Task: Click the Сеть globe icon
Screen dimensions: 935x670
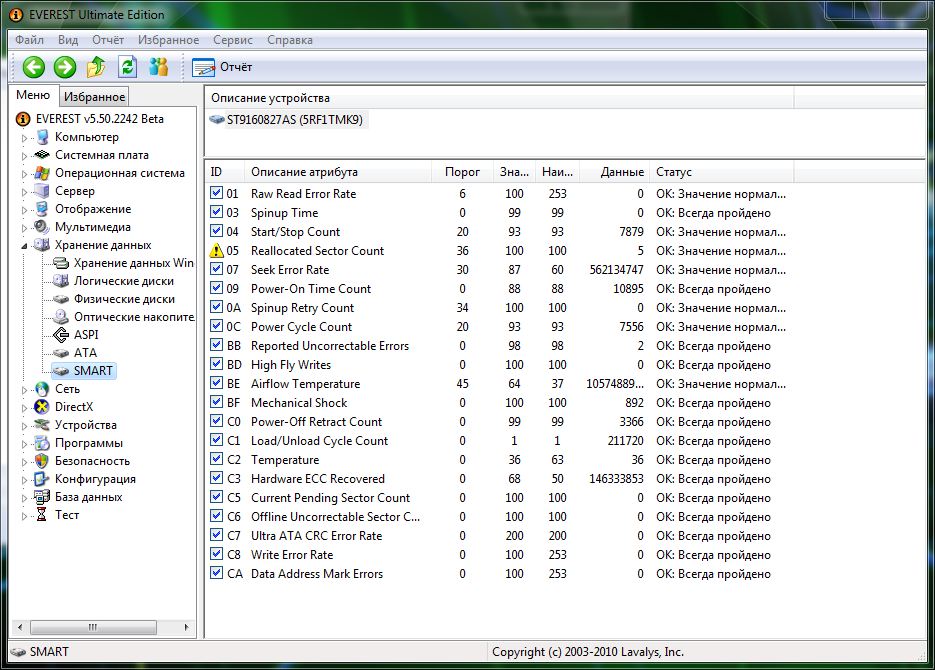Action: [42, 389]
